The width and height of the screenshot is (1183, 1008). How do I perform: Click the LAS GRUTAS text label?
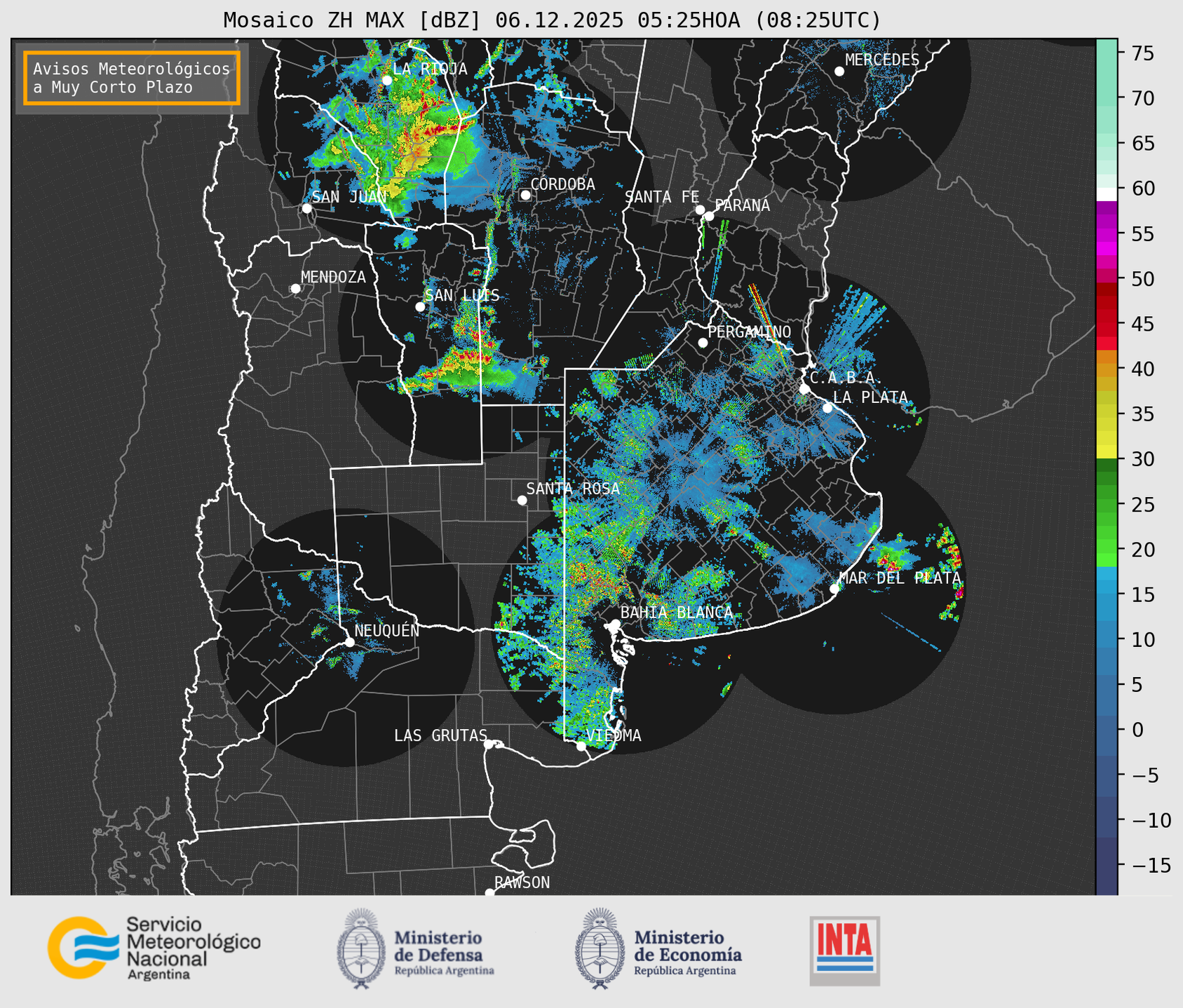pos(440,735)
